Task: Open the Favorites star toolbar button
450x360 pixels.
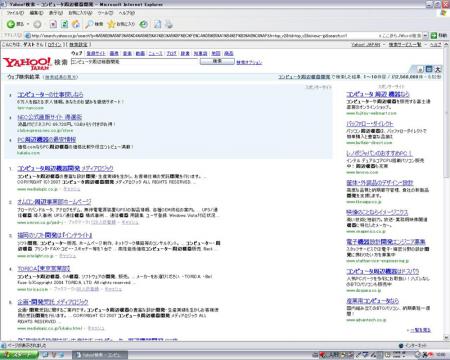Action: pos(121,24)
